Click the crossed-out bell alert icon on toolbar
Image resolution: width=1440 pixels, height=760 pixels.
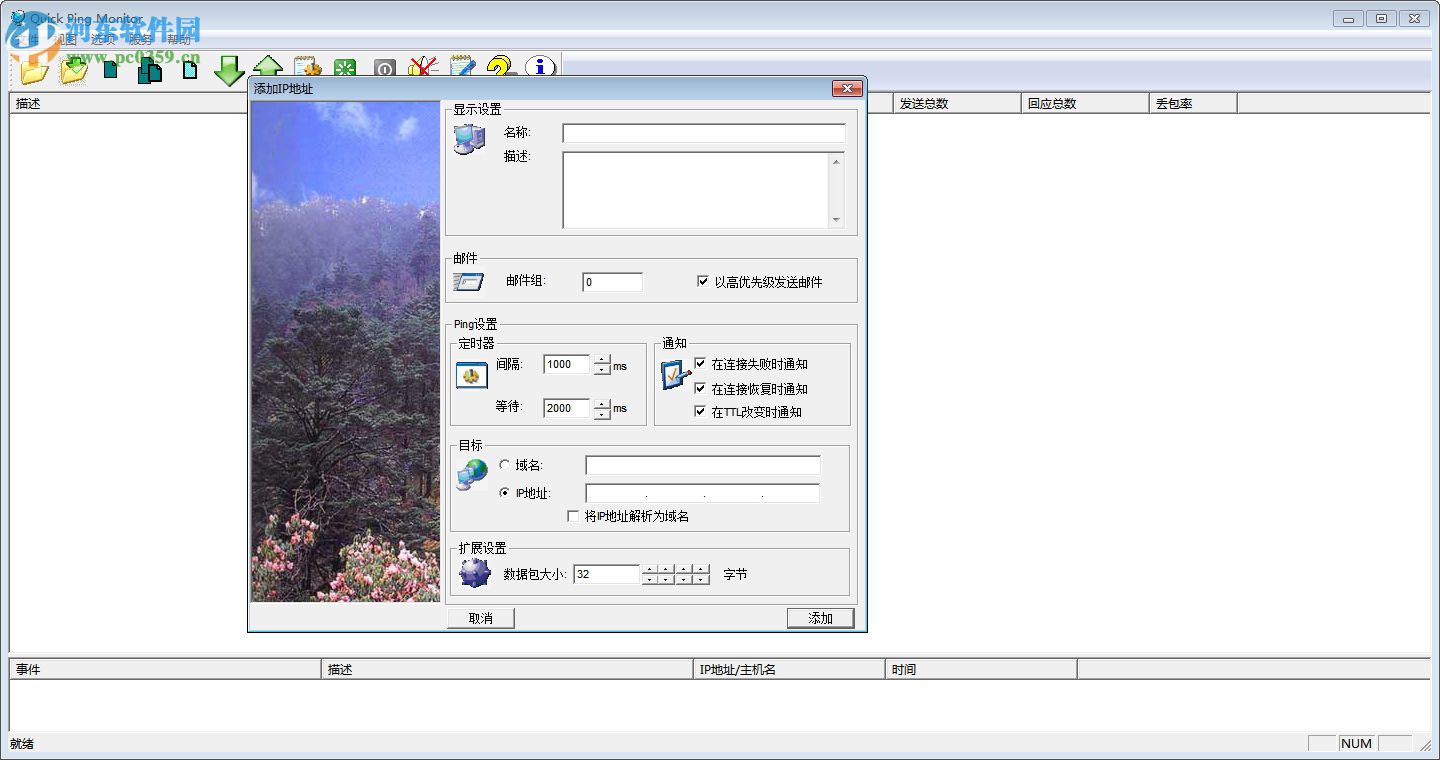coord(422,68)
